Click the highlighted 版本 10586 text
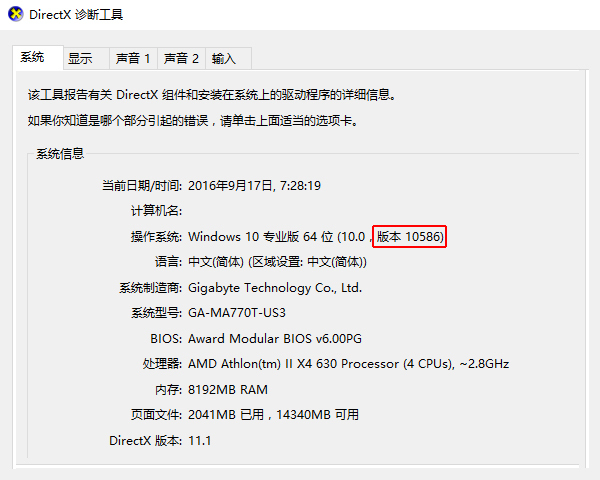The width and height of the screenshot is (600, 480). pos(410,237)
